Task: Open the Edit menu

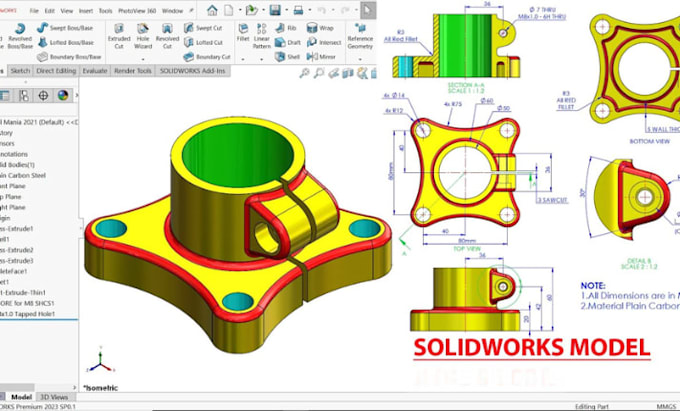Action: point(49,11)
